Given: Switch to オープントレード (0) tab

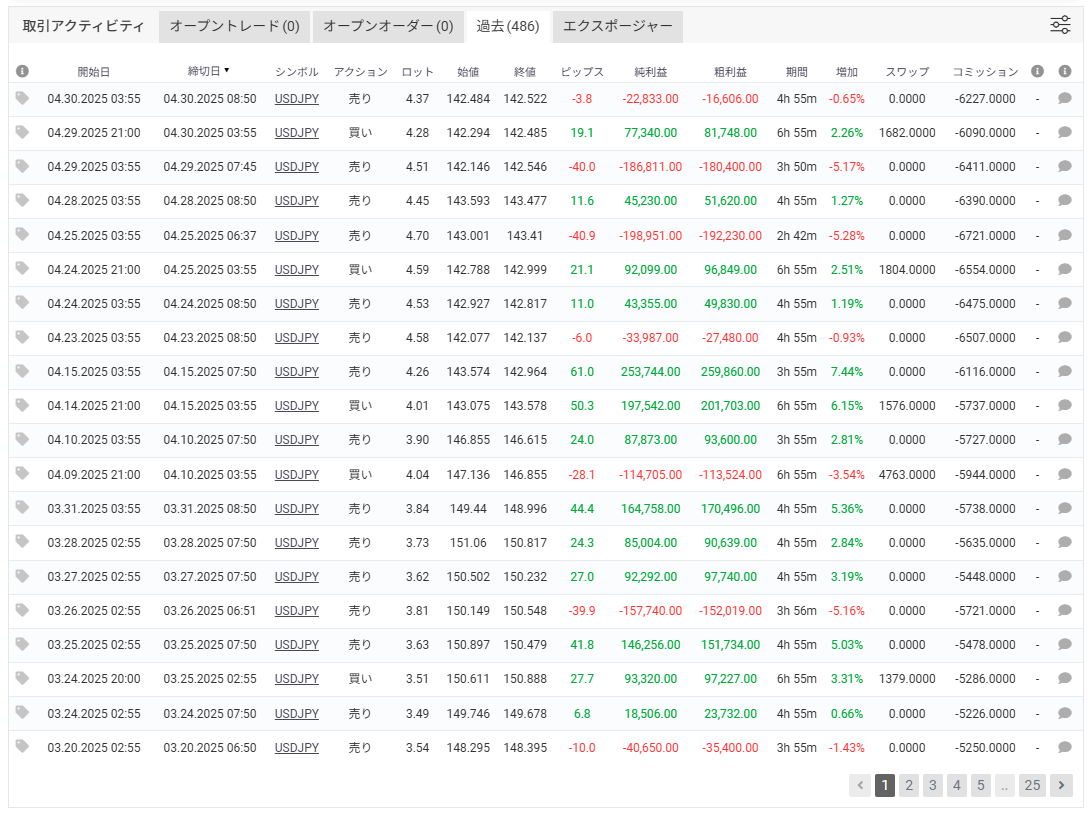Looking at the screenshot, I should 234,27.
